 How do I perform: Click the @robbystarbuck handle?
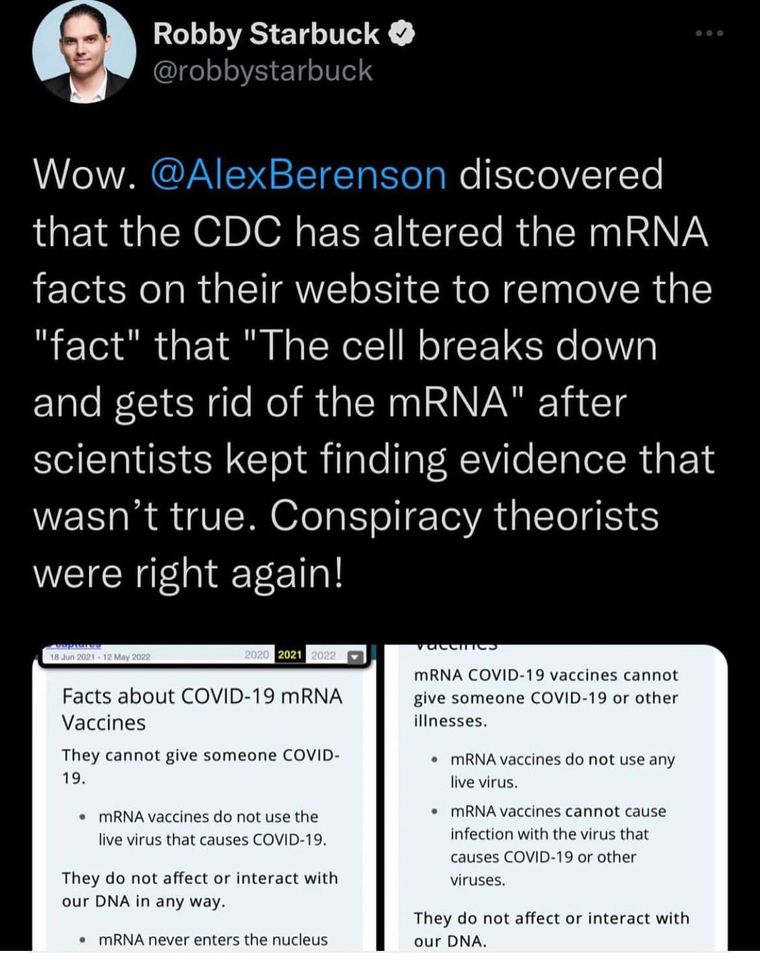[262, 70]
